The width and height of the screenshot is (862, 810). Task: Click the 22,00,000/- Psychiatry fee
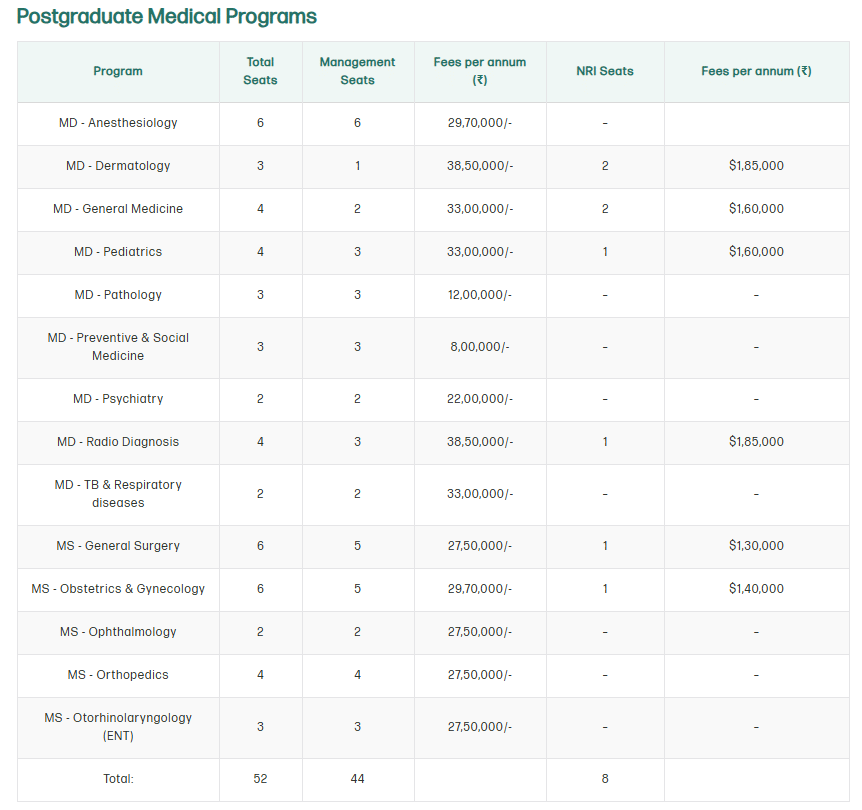click(480, 399)
